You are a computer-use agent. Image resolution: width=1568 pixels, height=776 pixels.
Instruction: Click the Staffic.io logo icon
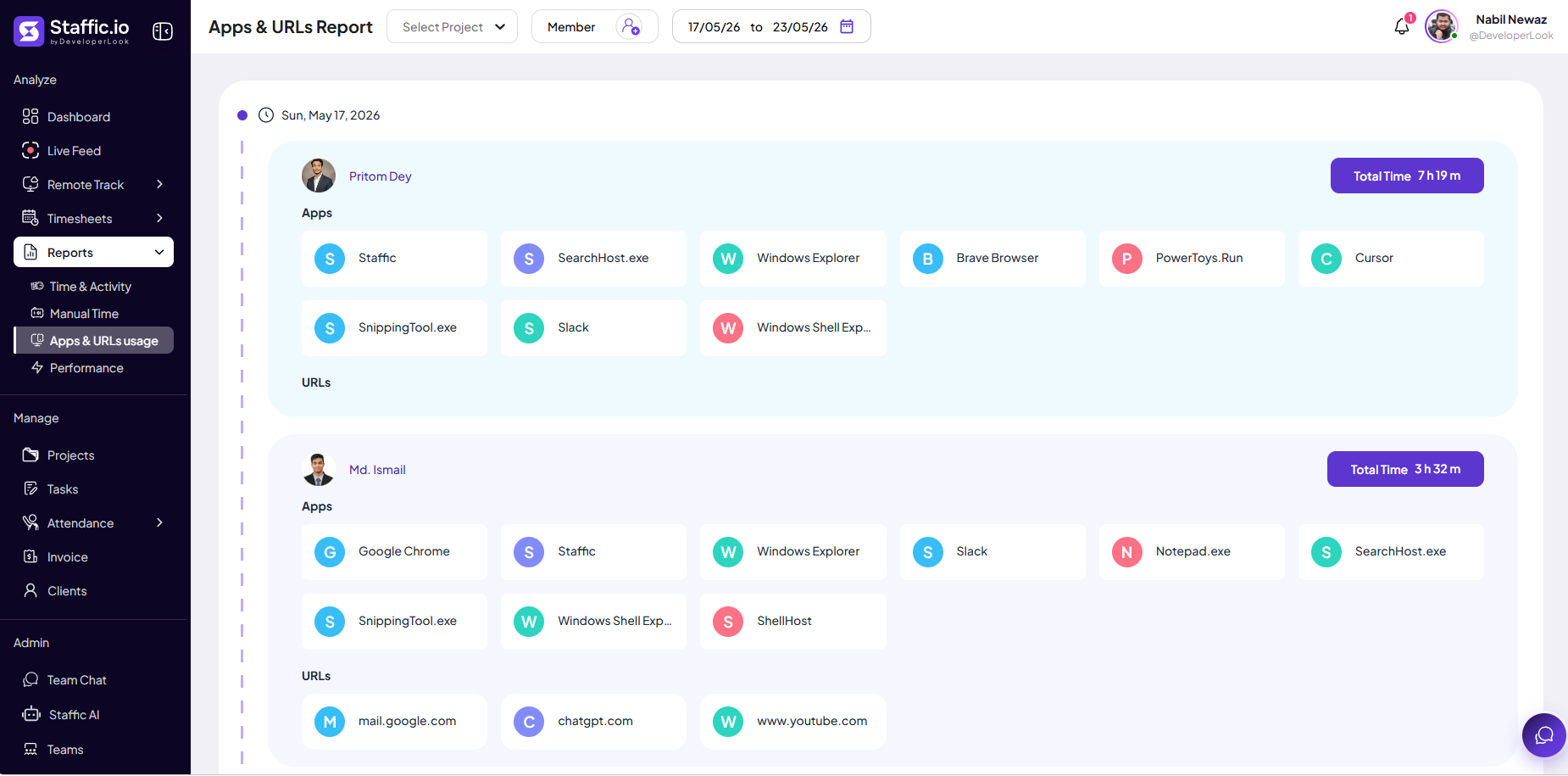(x=29, y=31)
